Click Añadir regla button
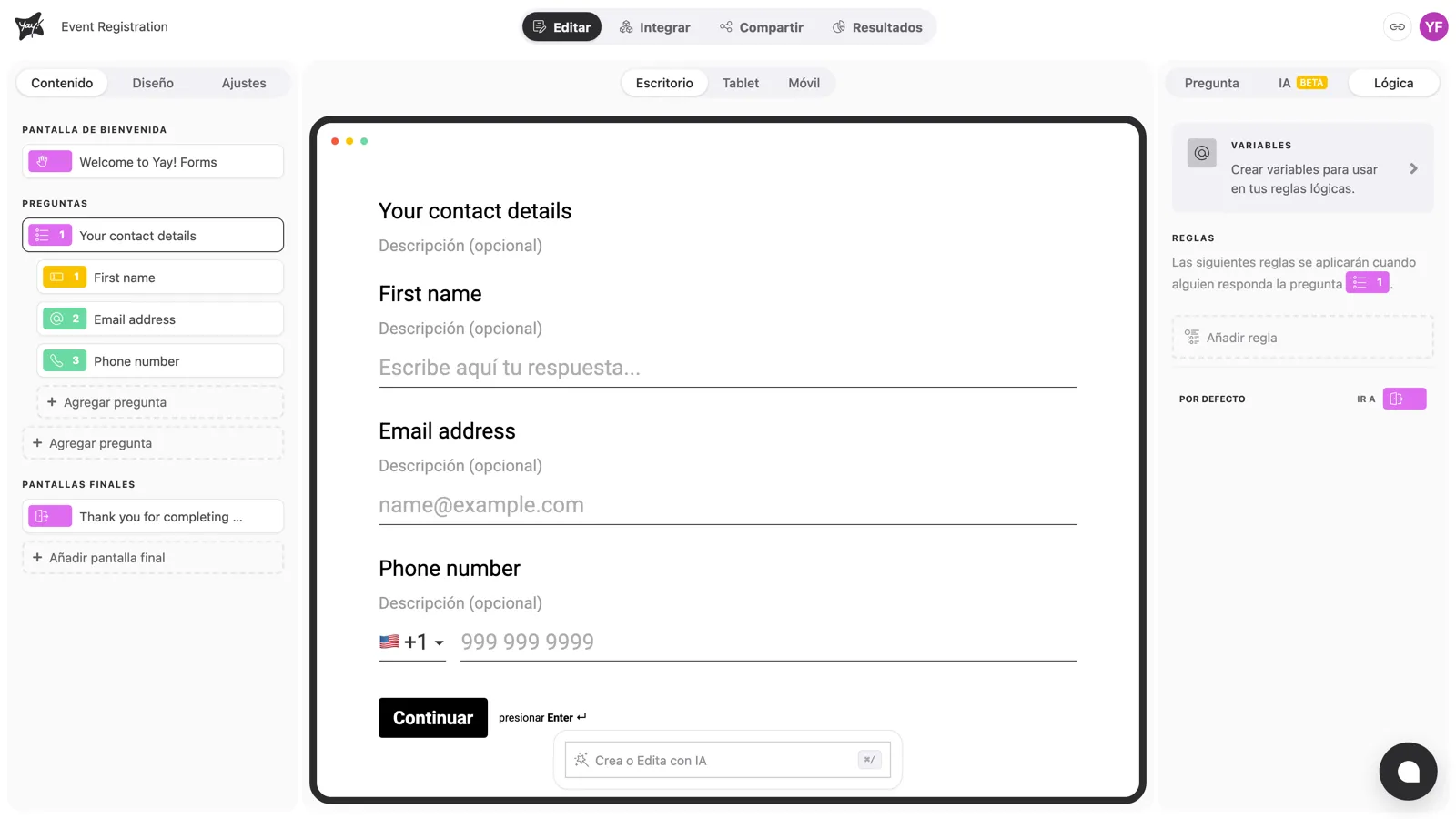This screenshot has height=819, width=1456. tap(1302, 338)
